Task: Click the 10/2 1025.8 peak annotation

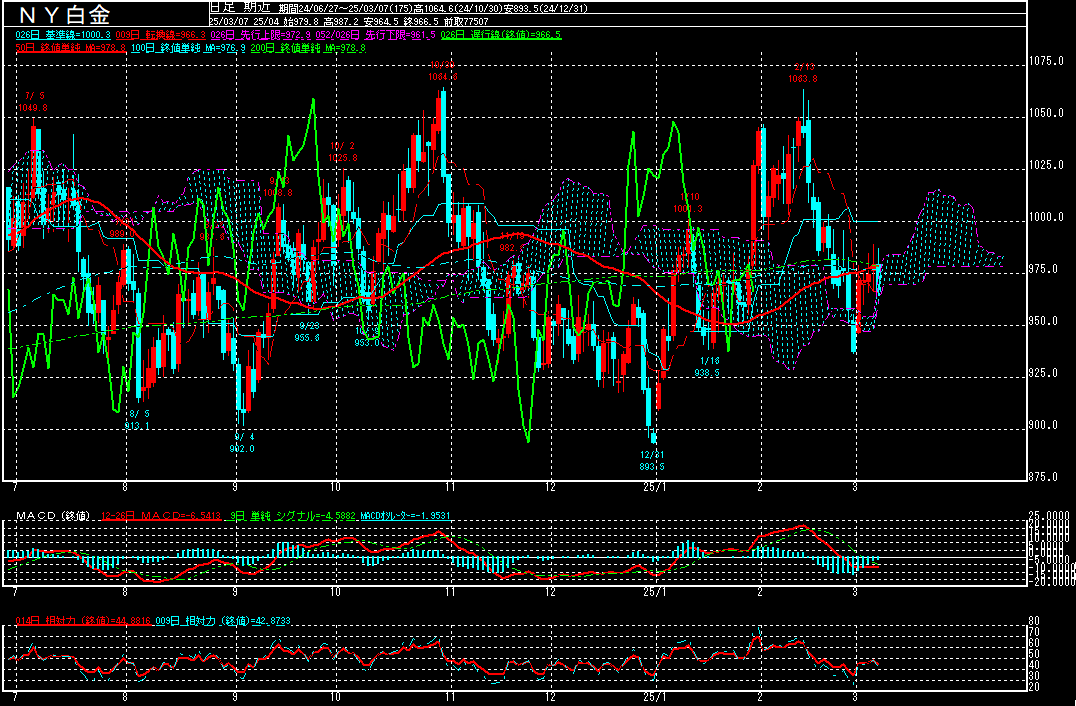Action: pyautogui.click(x=343, y=152)
